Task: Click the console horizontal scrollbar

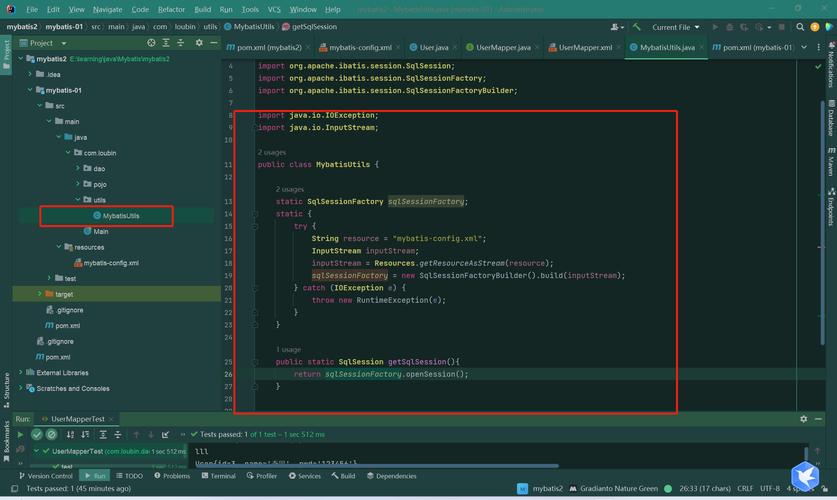Action: 377,466
